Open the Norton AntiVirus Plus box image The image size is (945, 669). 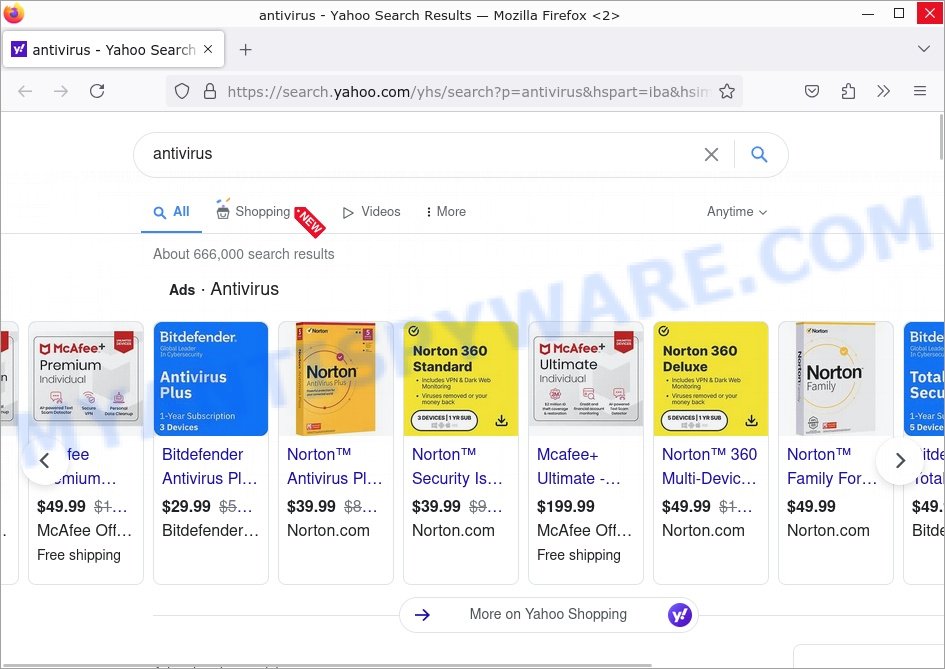coord(336,378)
